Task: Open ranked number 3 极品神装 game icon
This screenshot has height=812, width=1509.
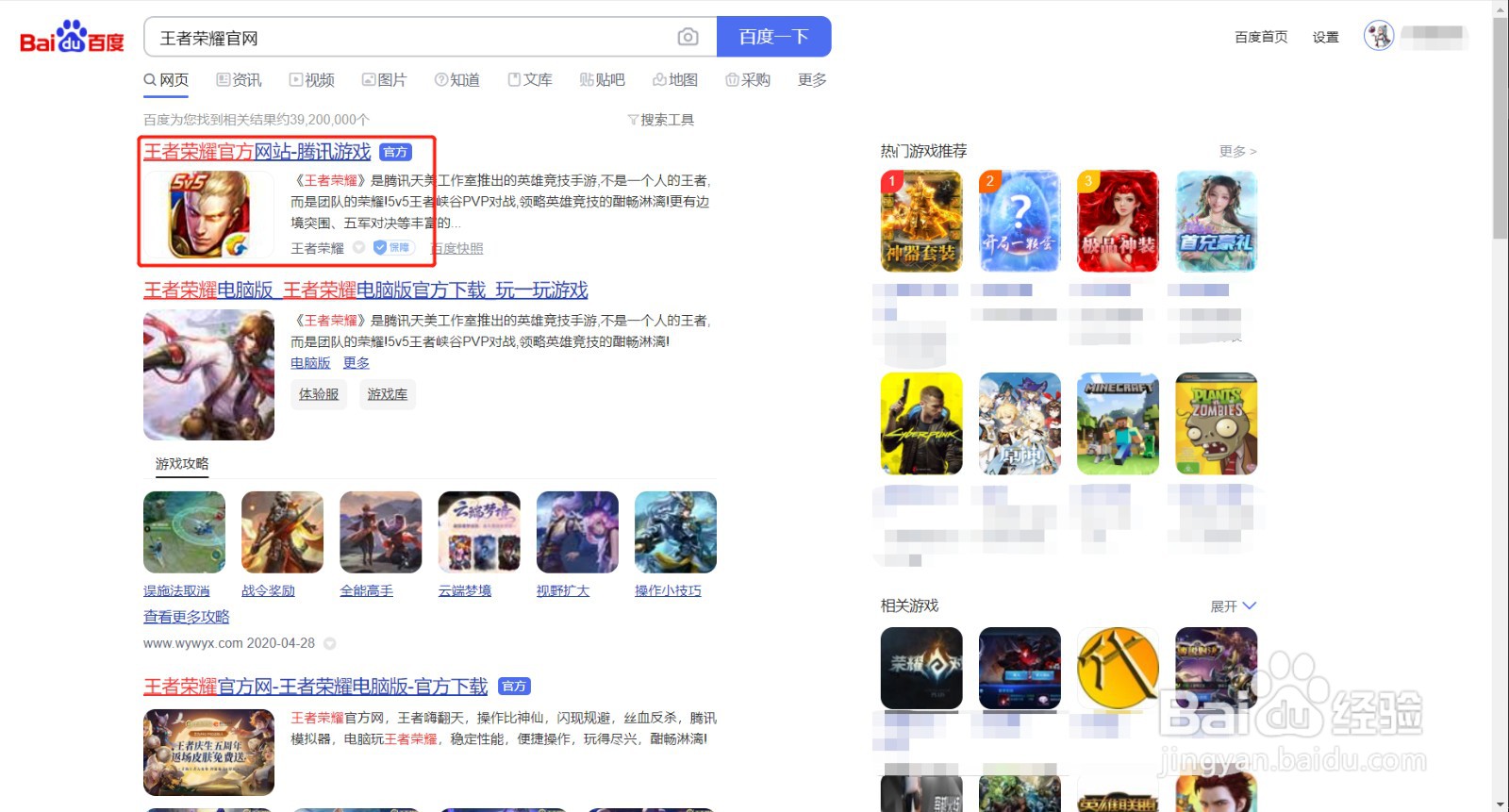Action: click(1118, 222)
